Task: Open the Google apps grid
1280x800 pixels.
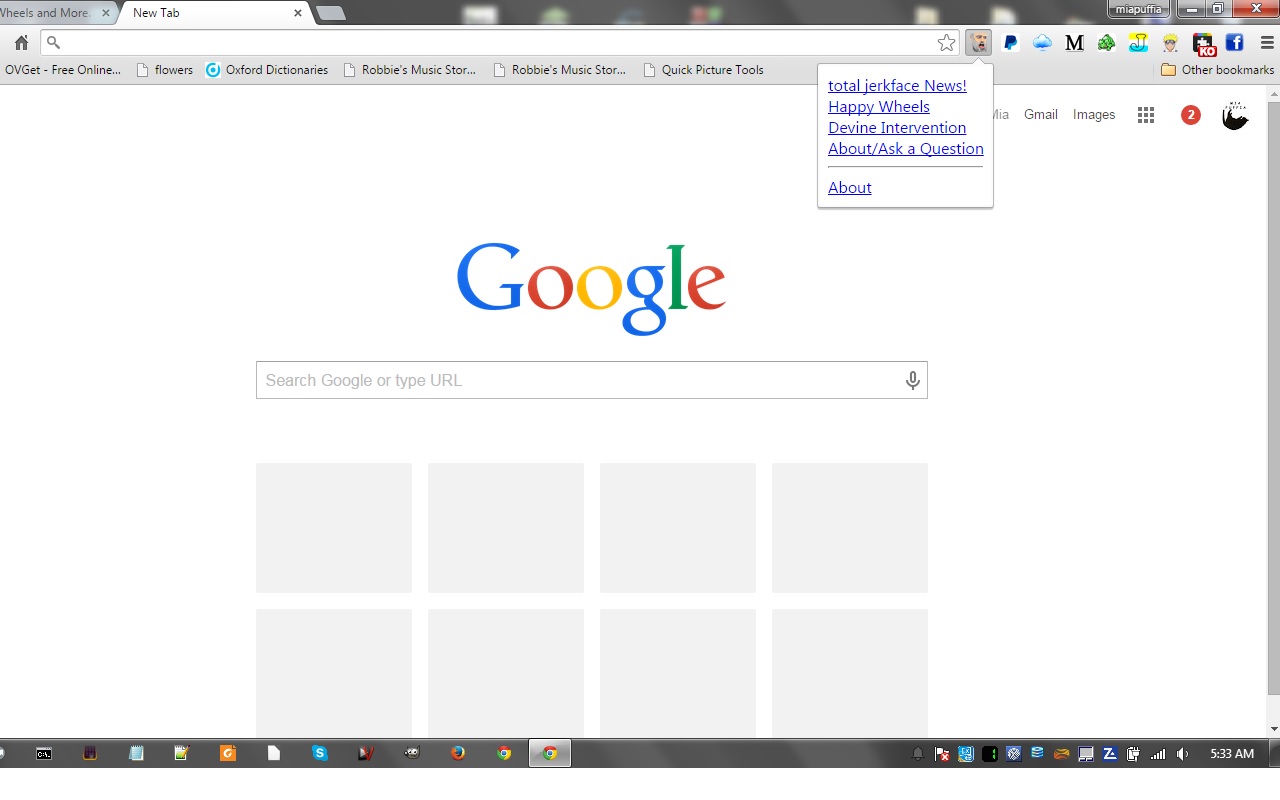Action: tap(1146, 115)
